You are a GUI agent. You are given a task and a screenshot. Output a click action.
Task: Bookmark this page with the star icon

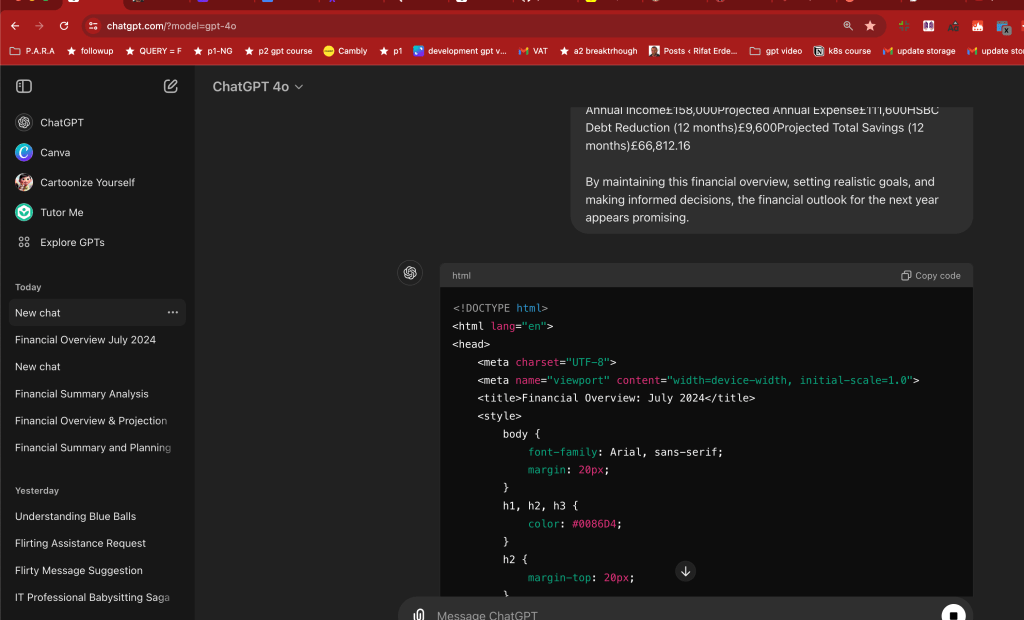(x=870, y=26)
